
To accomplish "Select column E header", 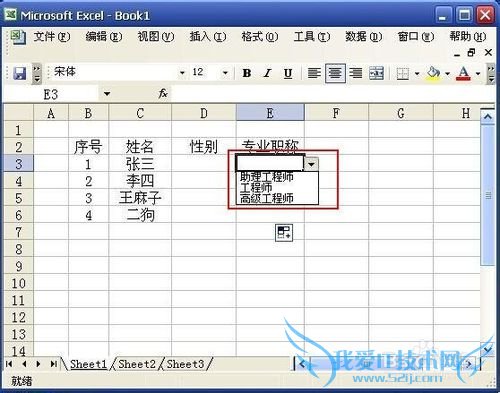I will pyautogui.click(x=270, y=113).
